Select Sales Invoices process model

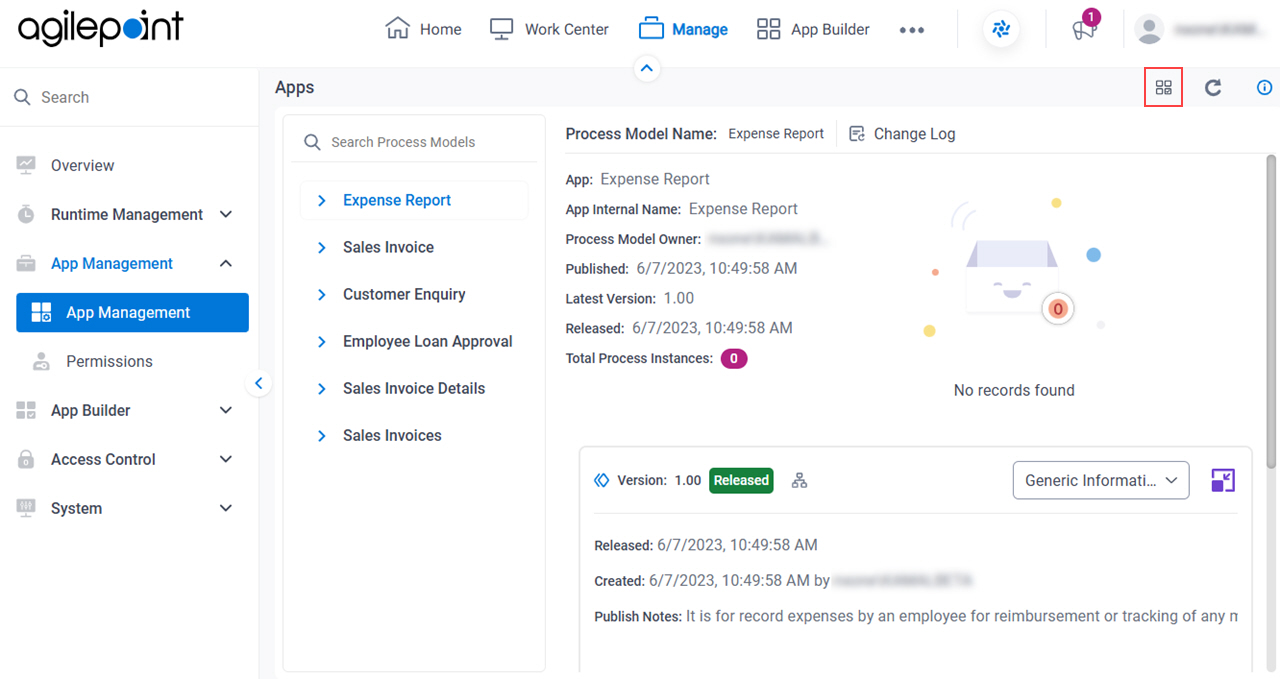click(x=392, y=435)
